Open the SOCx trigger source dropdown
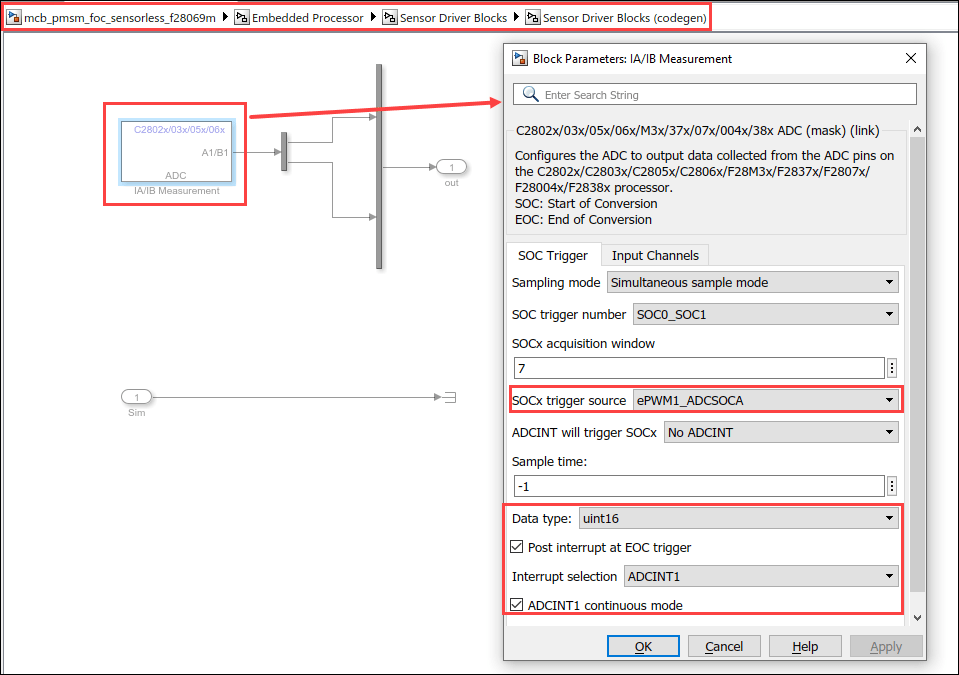959x675 pixels. click(765, 401)
